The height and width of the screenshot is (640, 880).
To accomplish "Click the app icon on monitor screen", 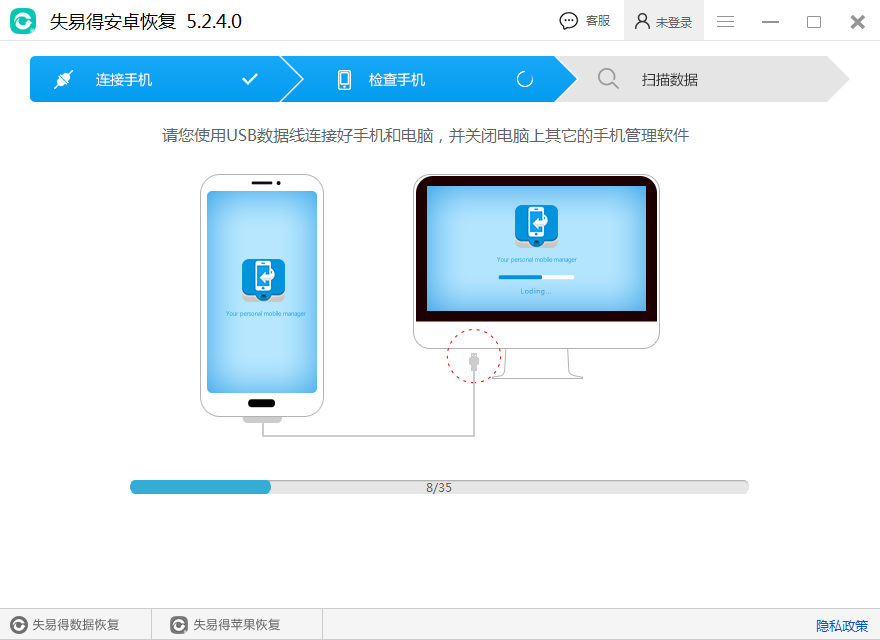I will 537,226.
